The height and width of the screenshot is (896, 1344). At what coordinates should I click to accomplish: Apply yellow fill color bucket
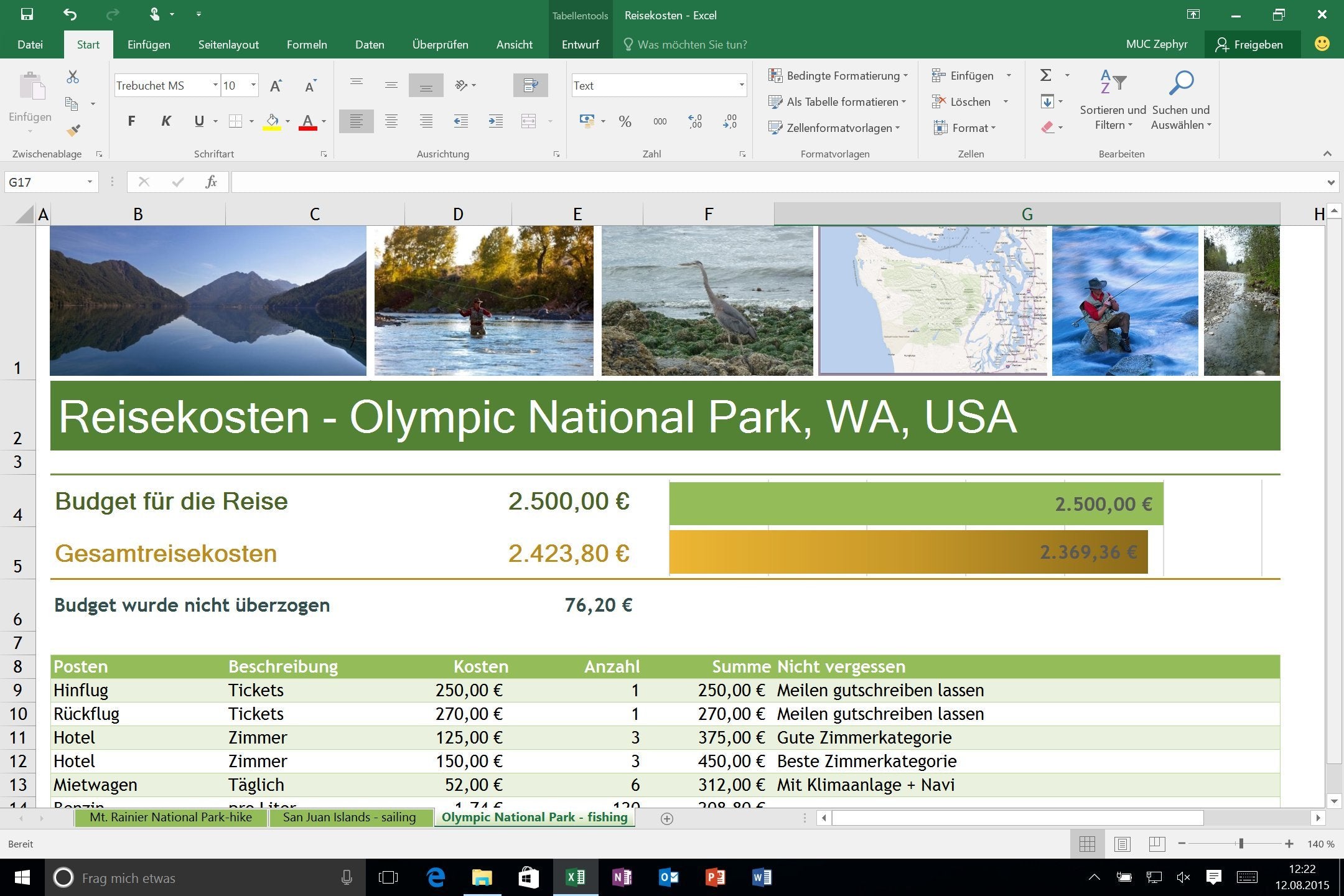pyautogui.click(x=272, y=121)
